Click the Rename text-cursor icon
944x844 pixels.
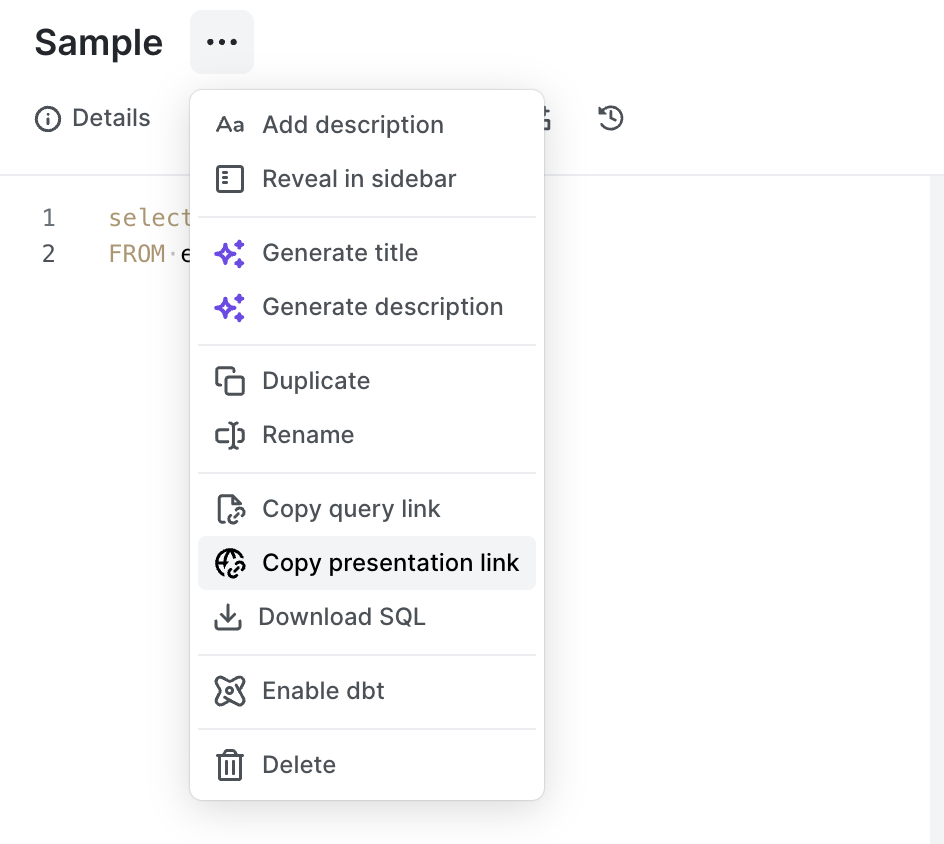click(230, 435)
